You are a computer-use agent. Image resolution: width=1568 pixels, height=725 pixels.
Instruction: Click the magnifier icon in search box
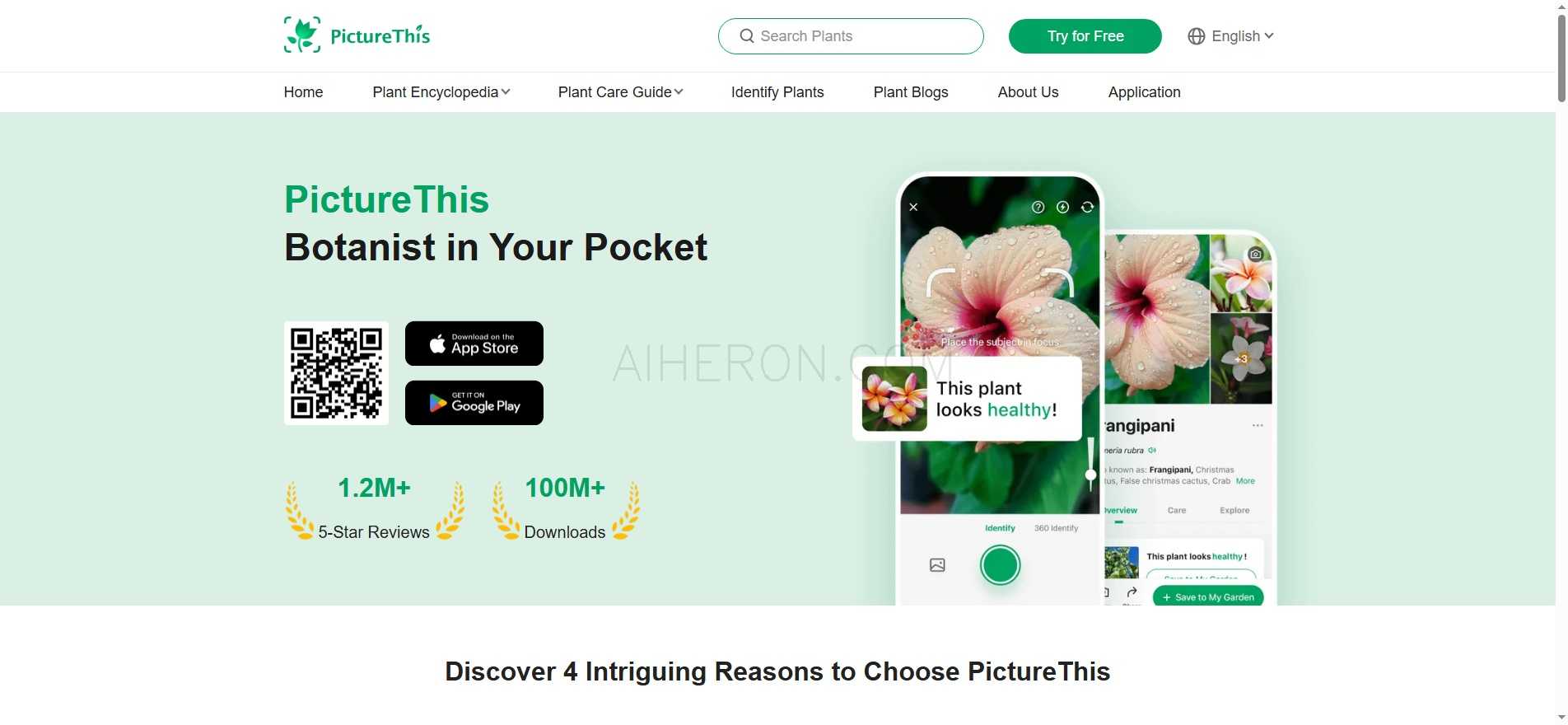[x=747, y=36]
